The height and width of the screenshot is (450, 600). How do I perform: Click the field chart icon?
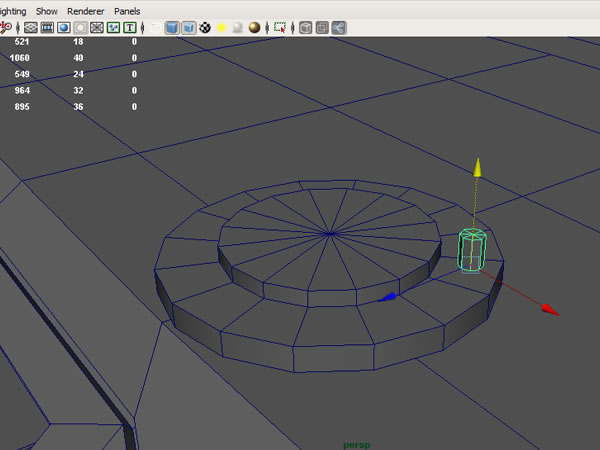click(x=96, y=27)
